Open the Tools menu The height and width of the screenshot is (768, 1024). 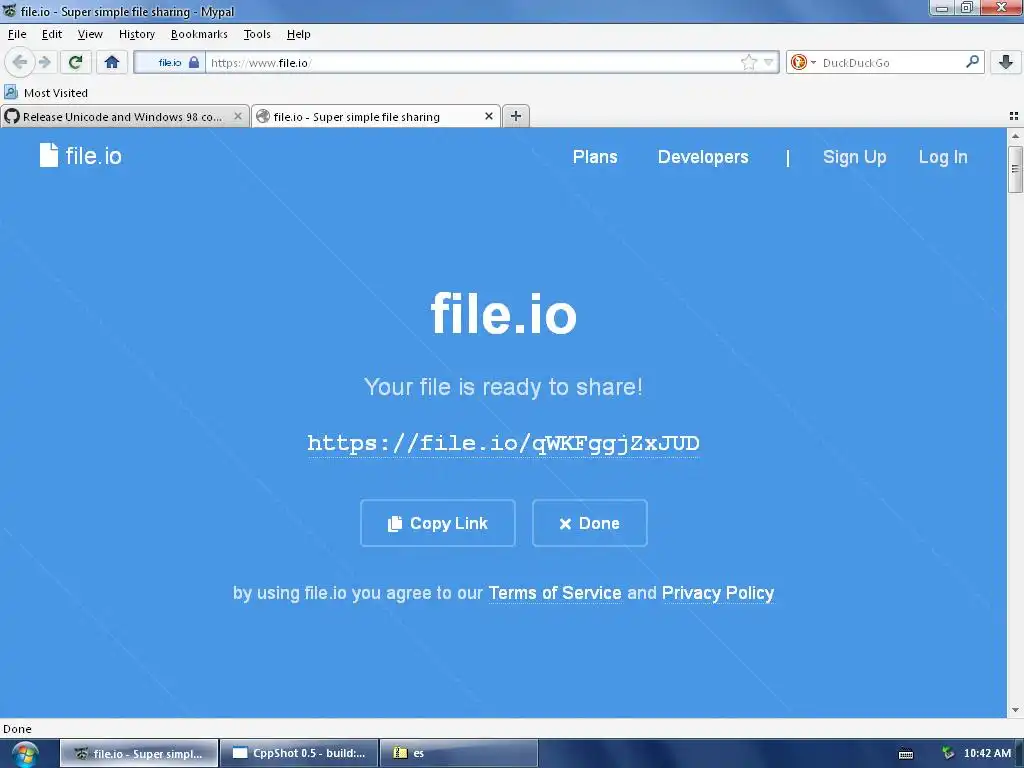(257, 34)
